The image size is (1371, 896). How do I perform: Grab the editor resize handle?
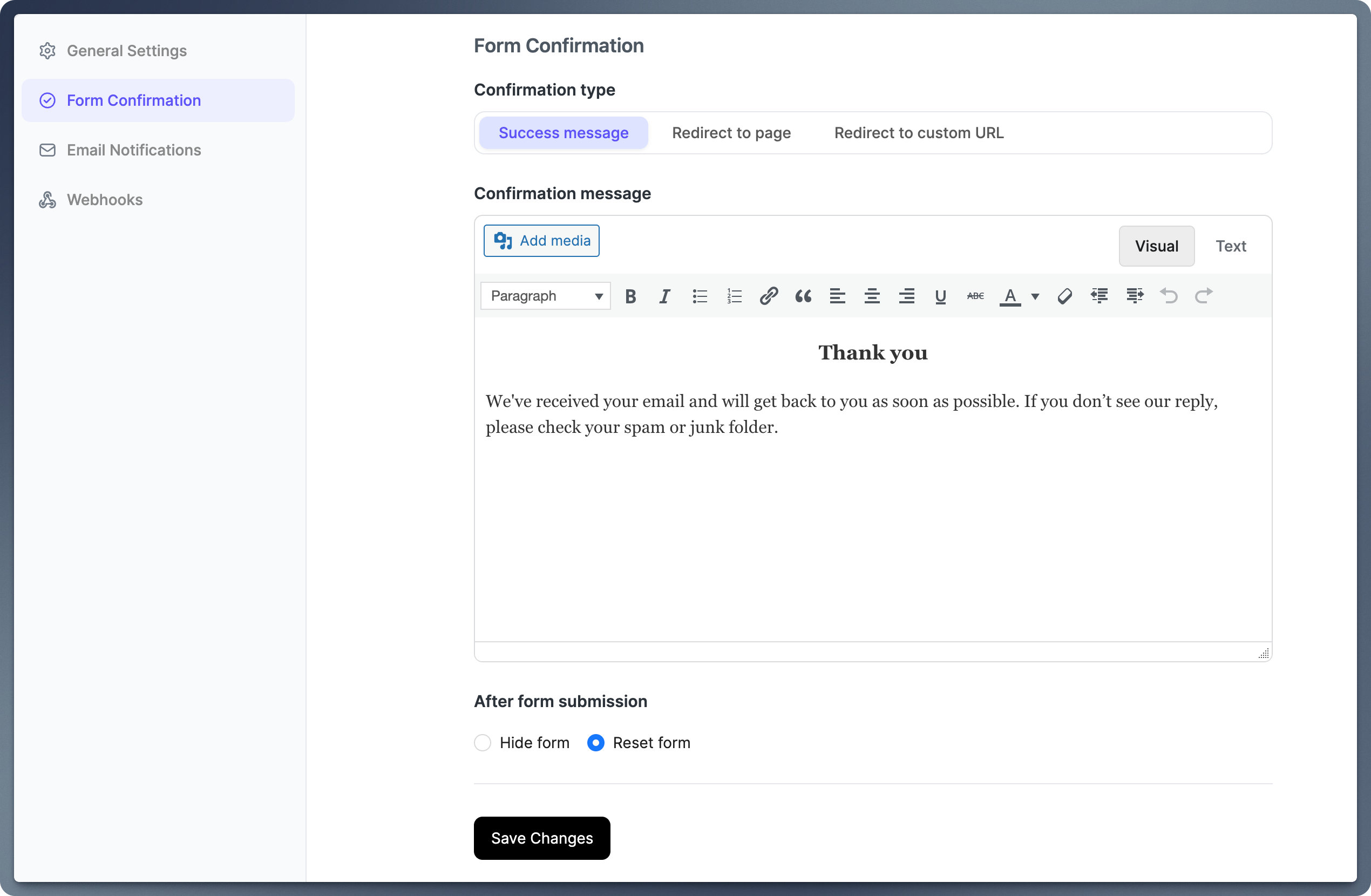click(1263, 654)
